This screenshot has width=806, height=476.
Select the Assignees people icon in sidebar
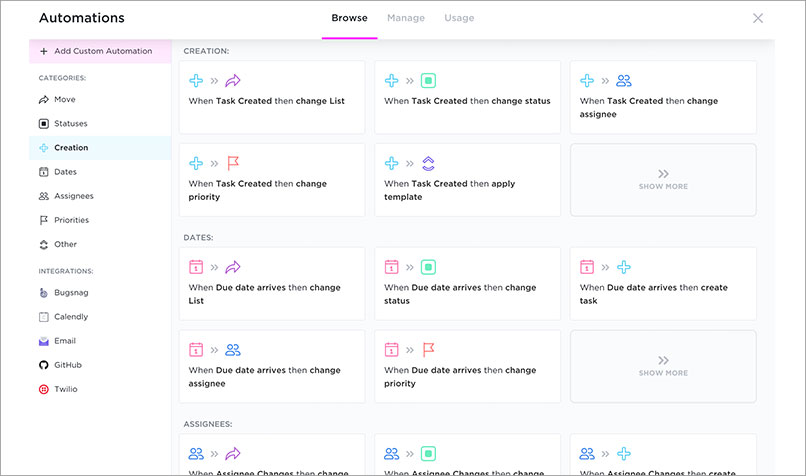pos(44,196)
